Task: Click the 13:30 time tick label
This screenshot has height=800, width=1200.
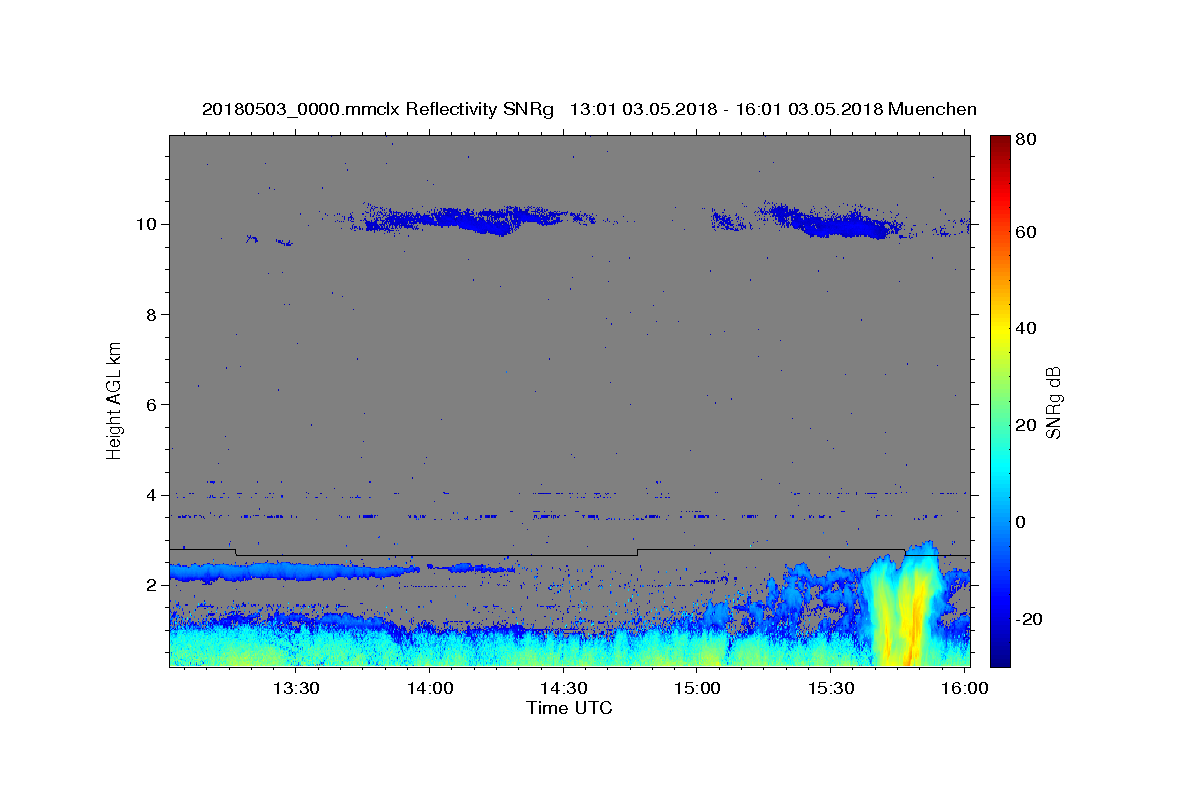Action: click(296, 689)
